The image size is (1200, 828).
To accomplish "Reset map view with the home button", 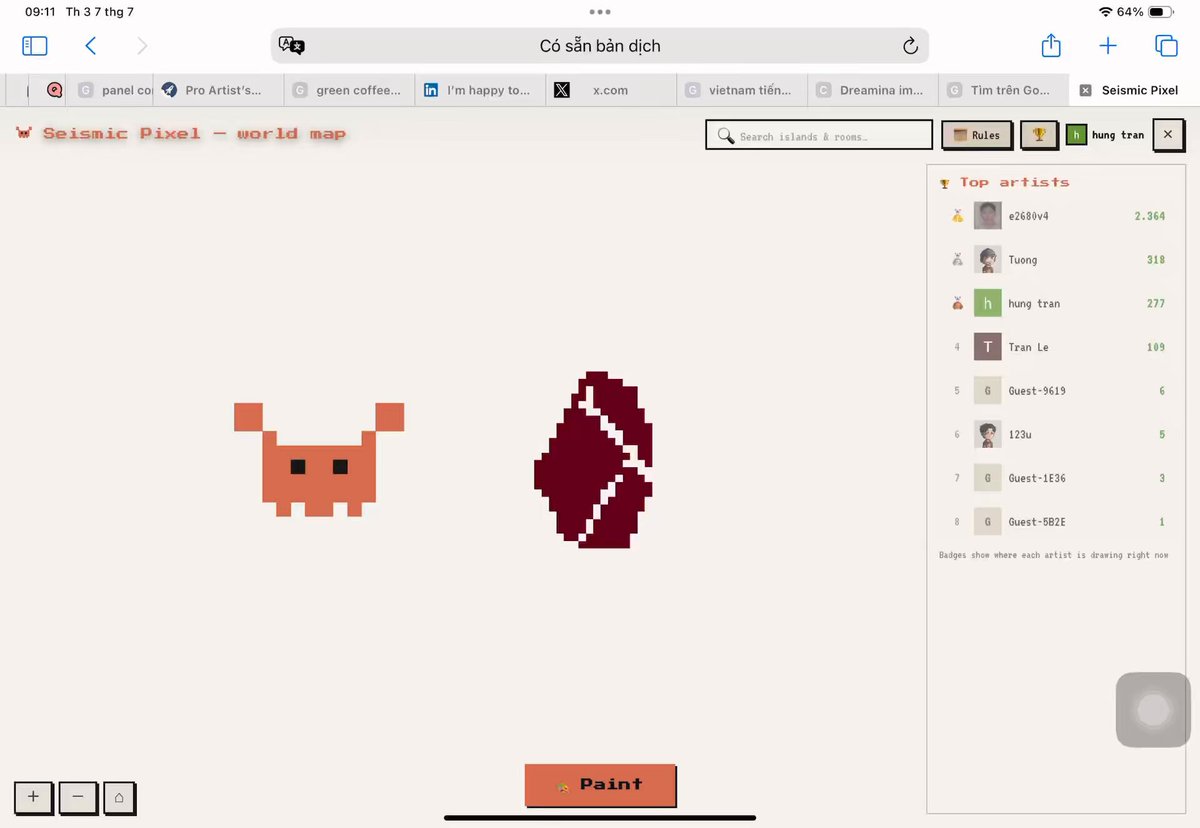I will (119, 797).
